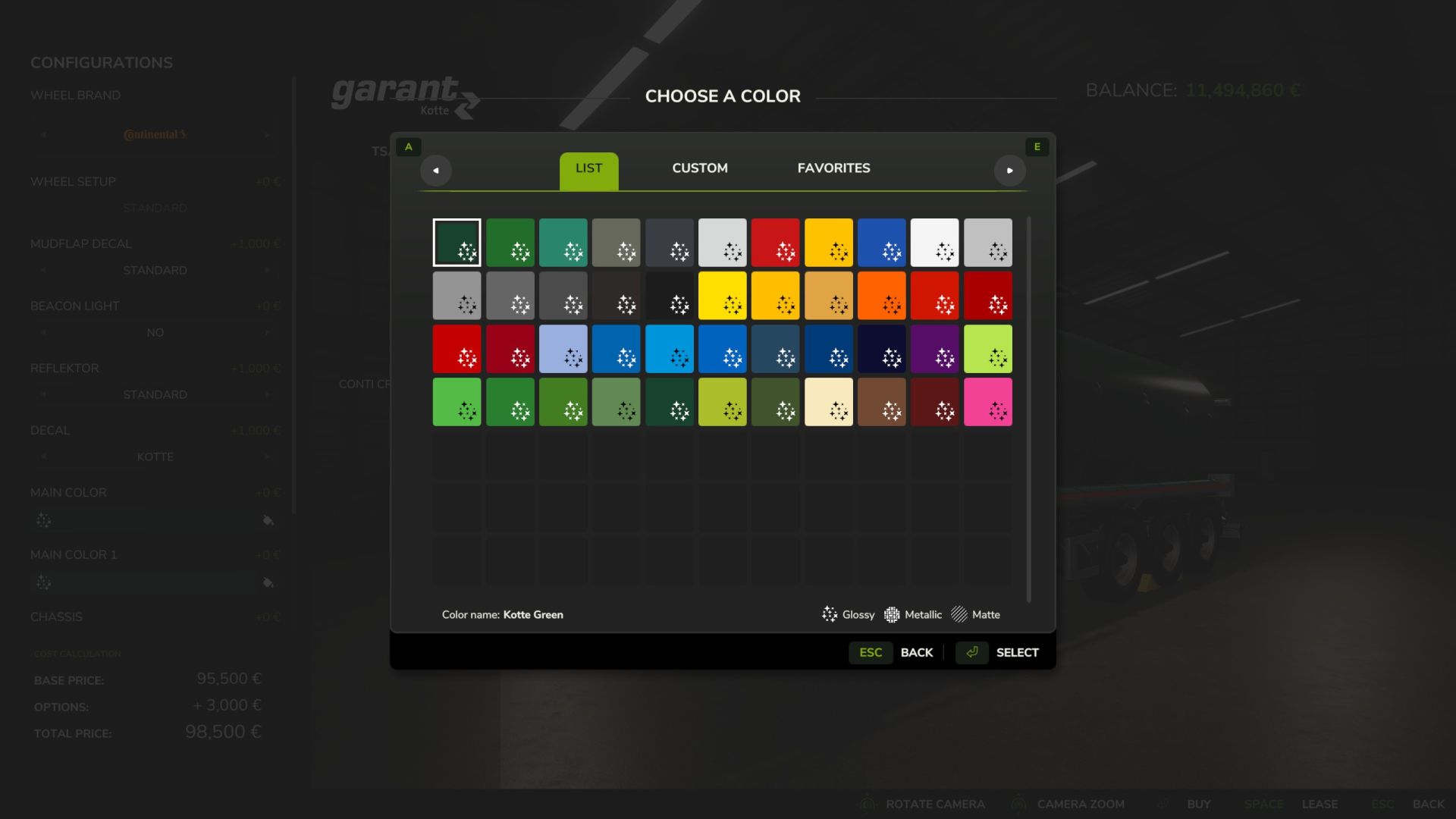1456x819 pixels.
Task: Click the Glossy material legend icon
Action: click(830, 614)
